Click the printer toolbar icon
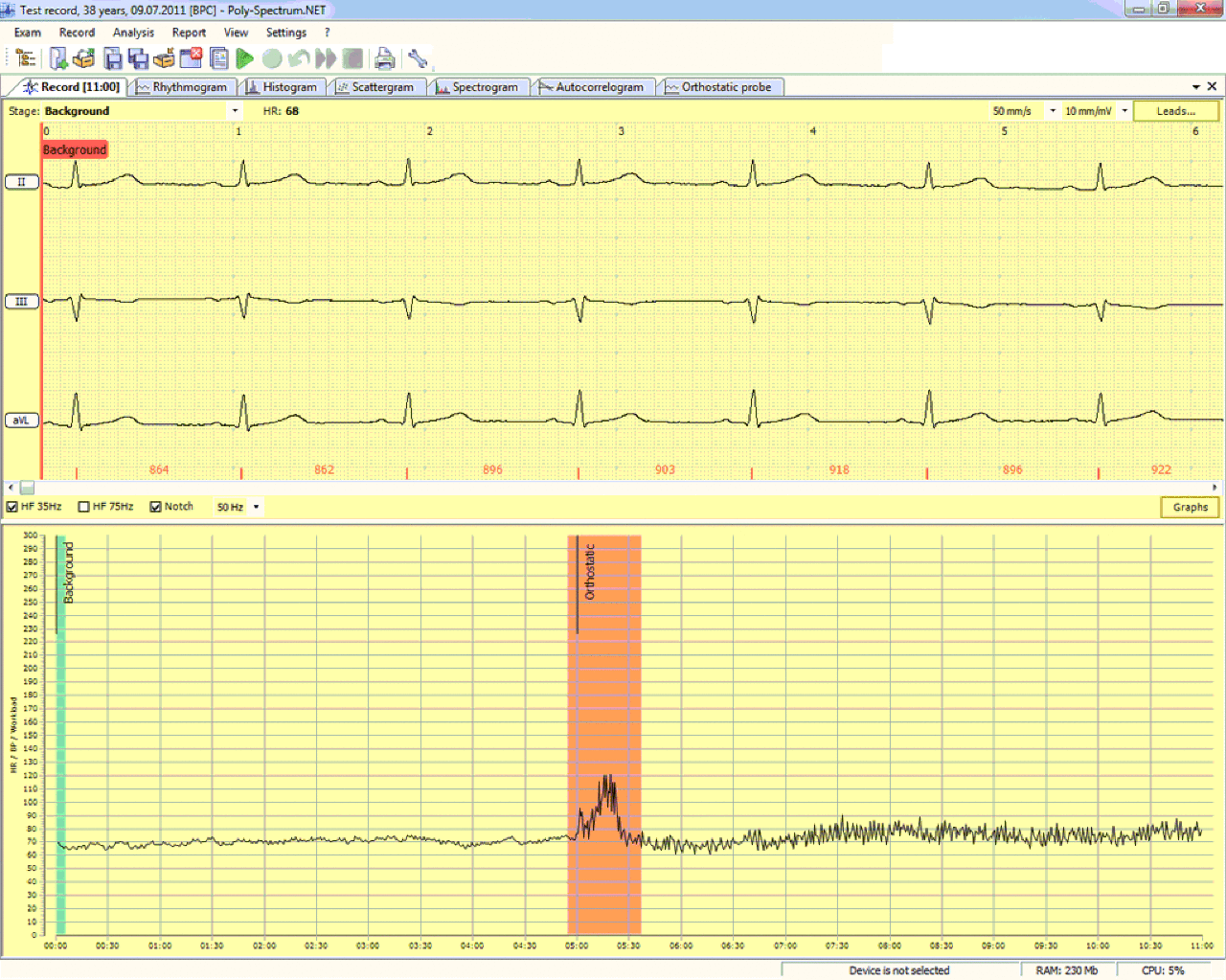 click(x=385, y=58)
